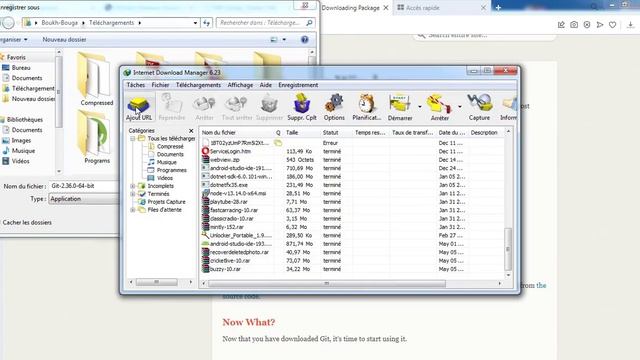This screenshot has height=360, width=640.
Task: Open IDM Options gear icon
Action: point(334,107)
